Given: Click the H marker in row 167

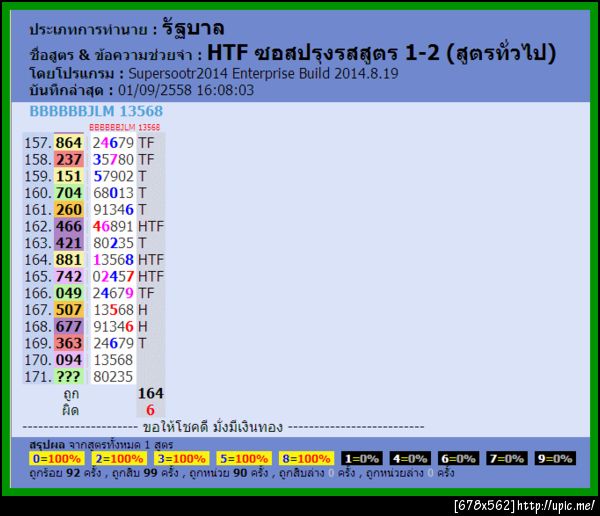Looking at the screenshot, I should pos(143,310).
